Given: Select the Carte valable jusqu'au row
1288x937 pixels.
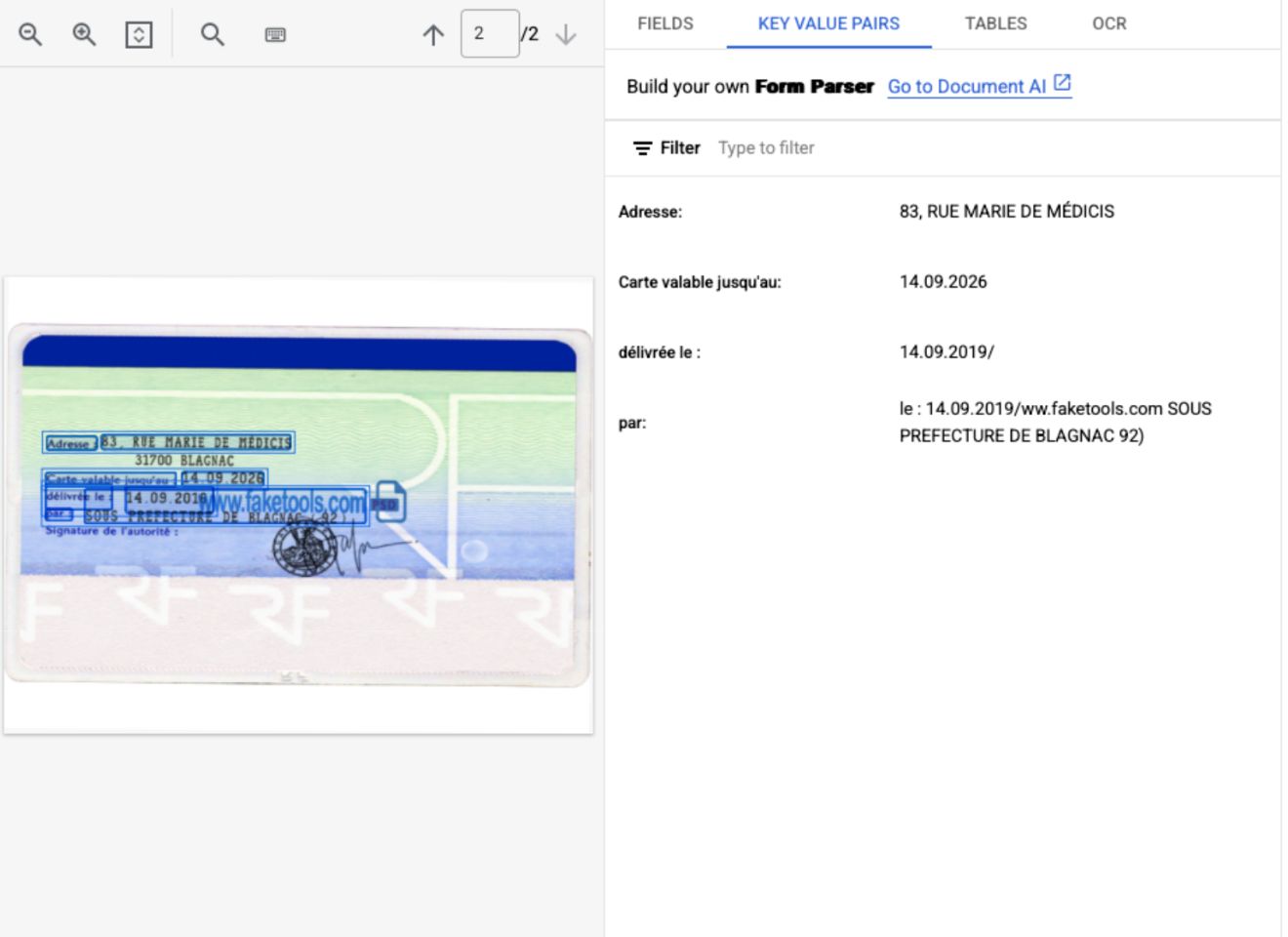Looking at the screenshot, I should [x=942, y=282].
